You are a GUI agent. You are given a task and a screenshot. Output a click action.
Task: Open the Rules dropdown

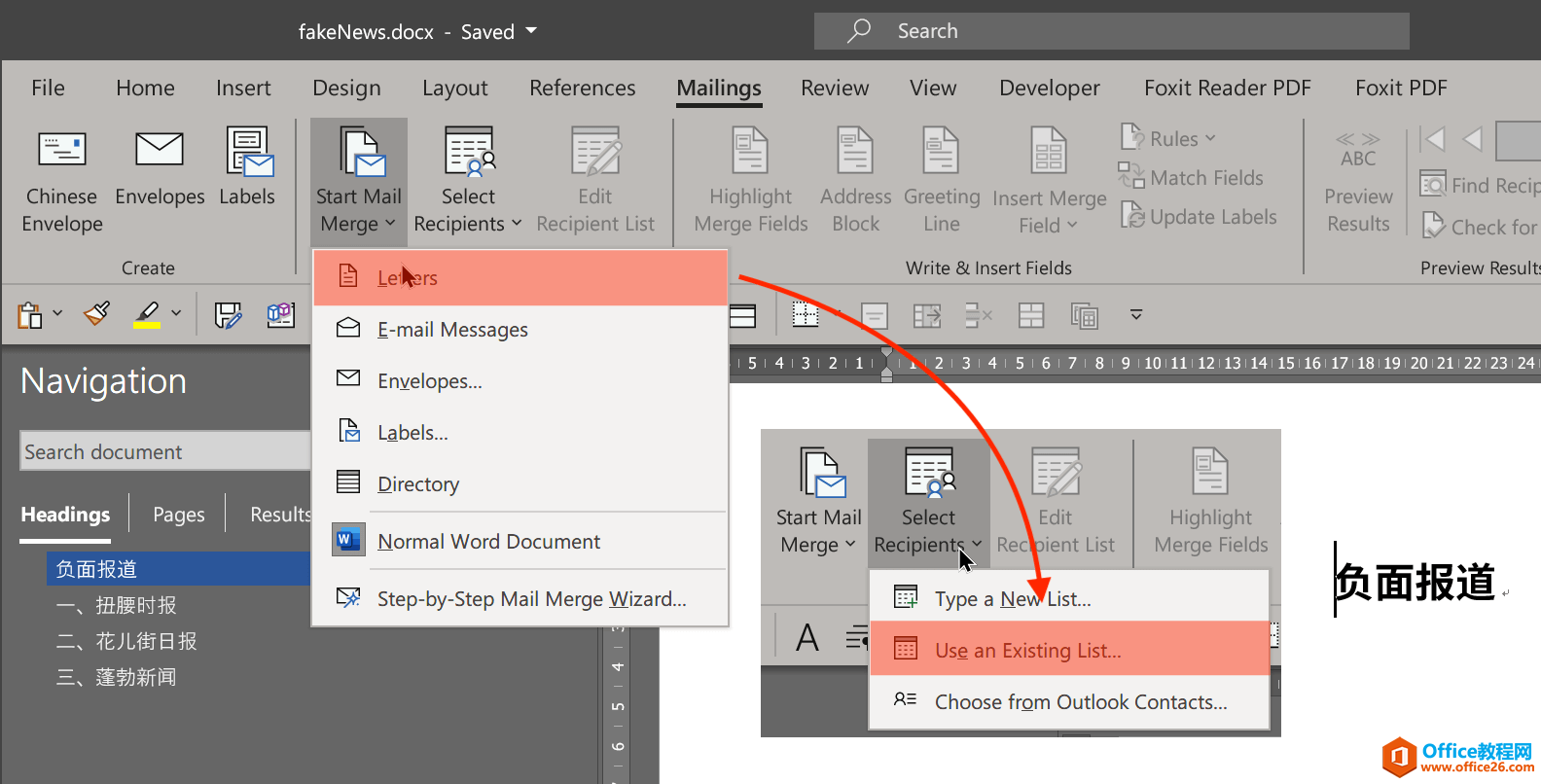coord(1169,138)
